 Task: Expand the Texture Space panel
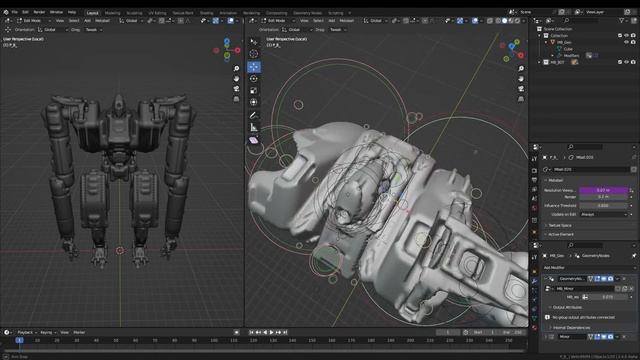560,225
